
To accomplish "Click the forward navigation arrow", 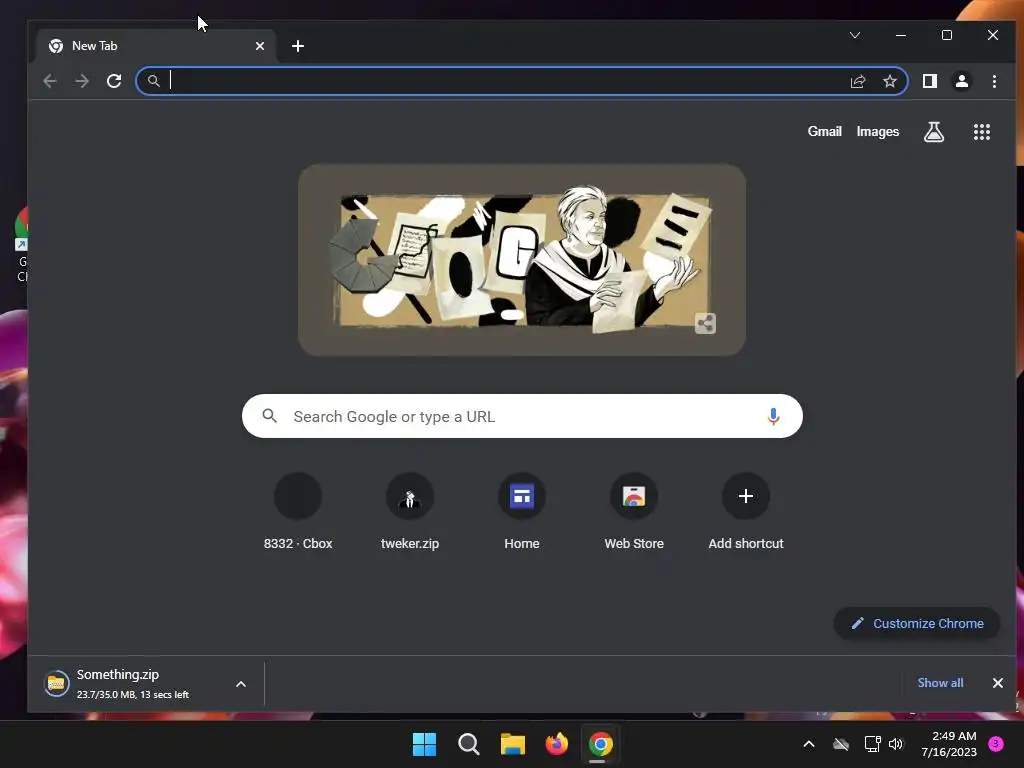I will (82, 81).
